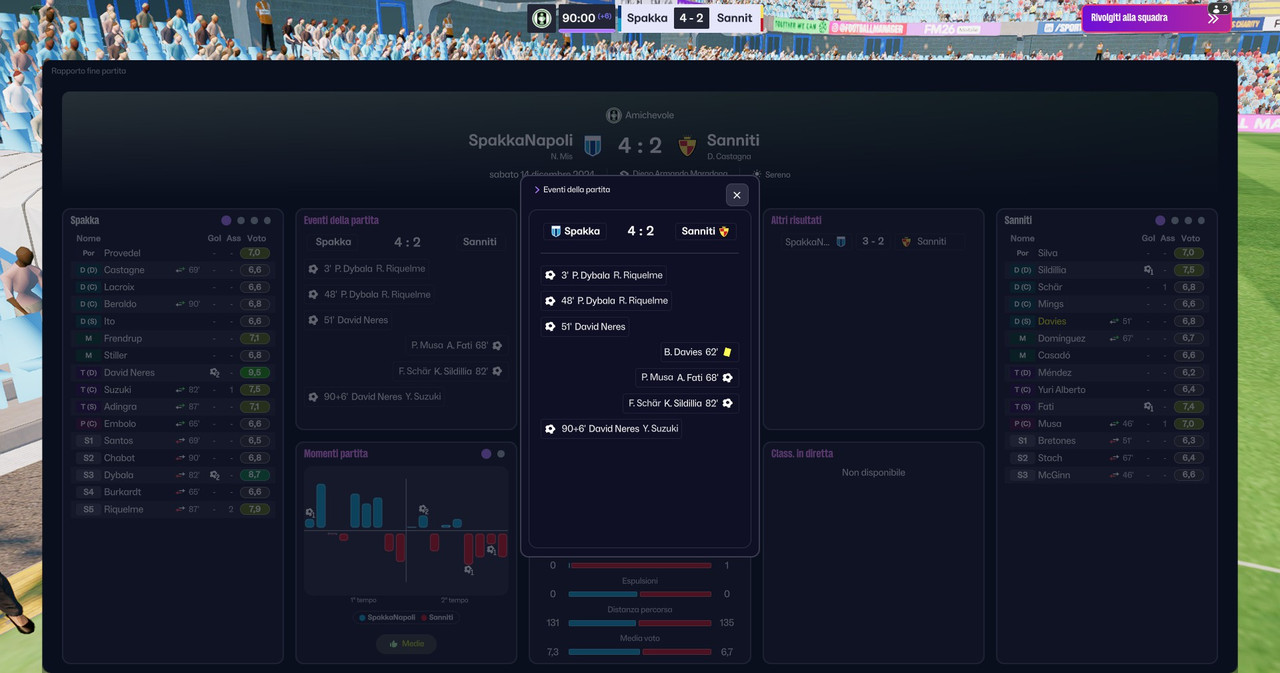
Task: Select second page dot in Momenti partita
Action: pyautogui.click(x=501, y=454)
